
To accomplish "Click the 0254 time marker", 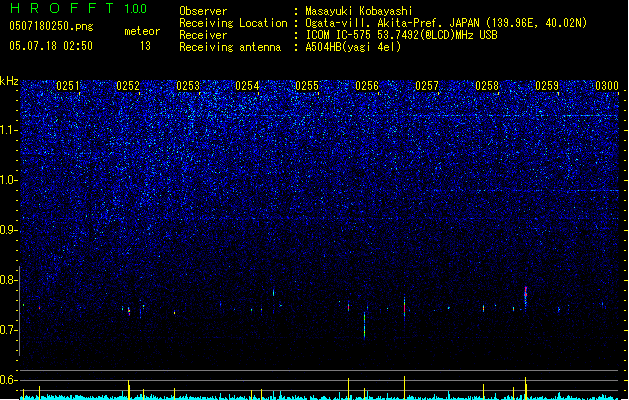I will click(x=247, y=86).
